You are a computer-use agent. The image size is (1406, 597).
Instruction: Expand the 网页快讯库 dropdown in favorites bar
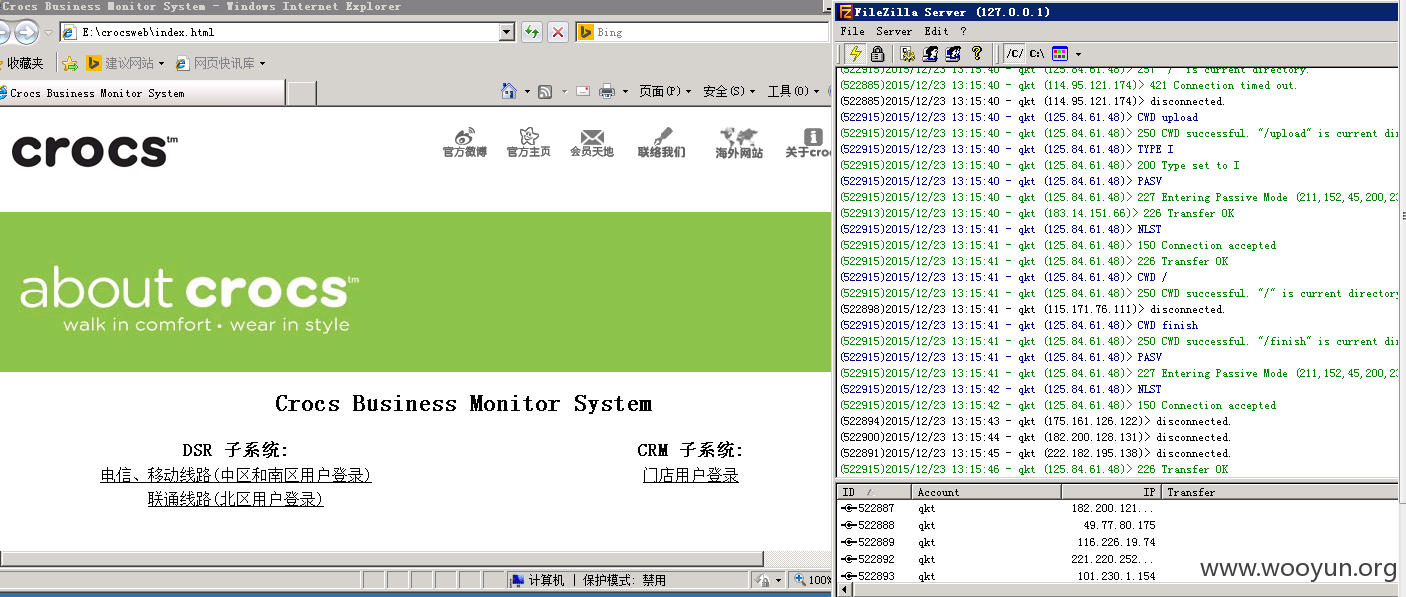pos(262,64)
